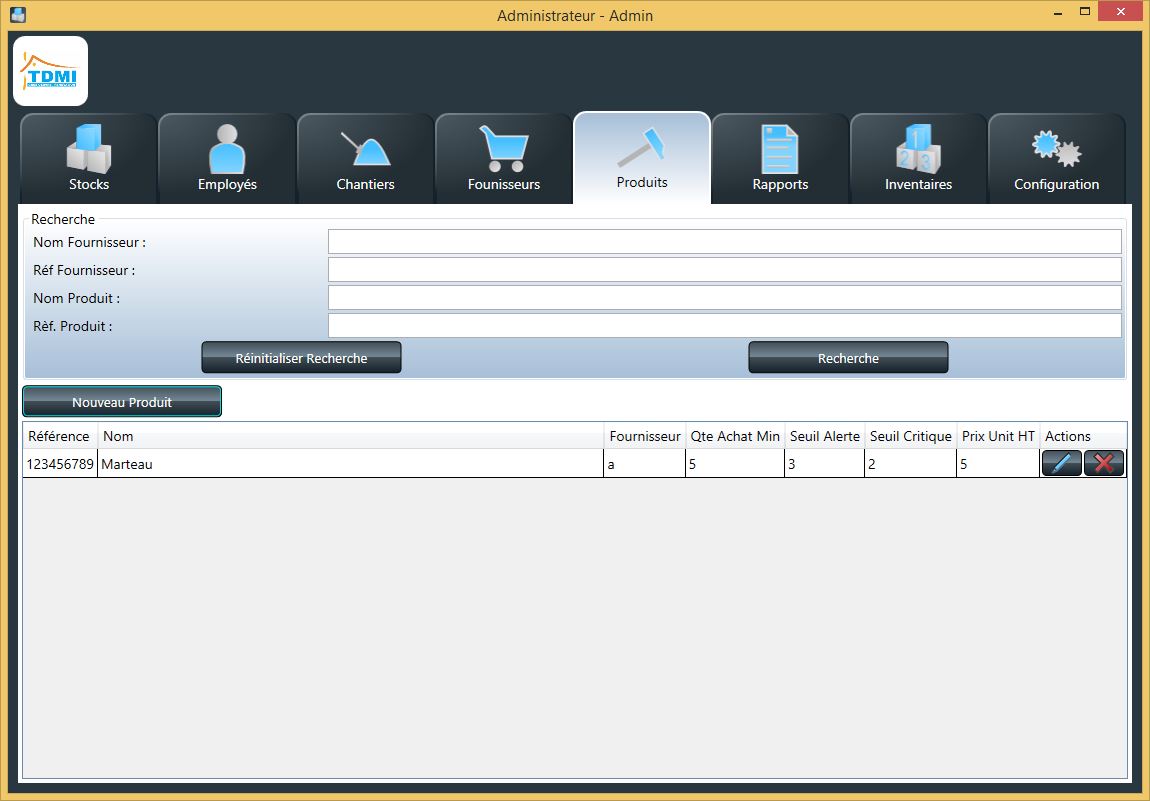Viewport: 1150px width, 801px height.
Task: Click the supplier cell 'a' in the Marteau row
Action: click(645, 464)
